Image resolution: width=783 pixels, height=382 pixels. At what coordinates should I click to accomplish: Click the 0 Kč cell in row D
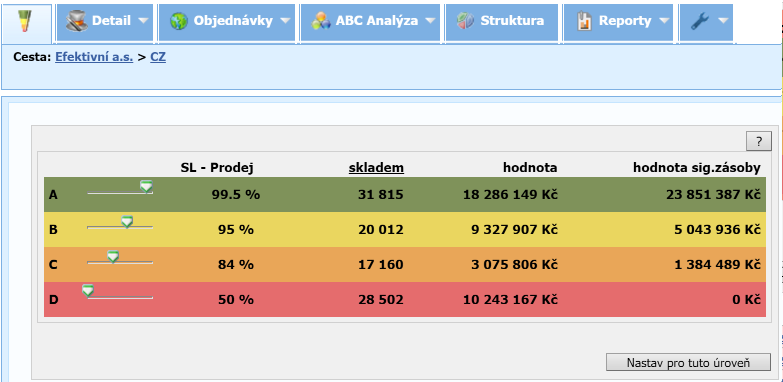746,300
